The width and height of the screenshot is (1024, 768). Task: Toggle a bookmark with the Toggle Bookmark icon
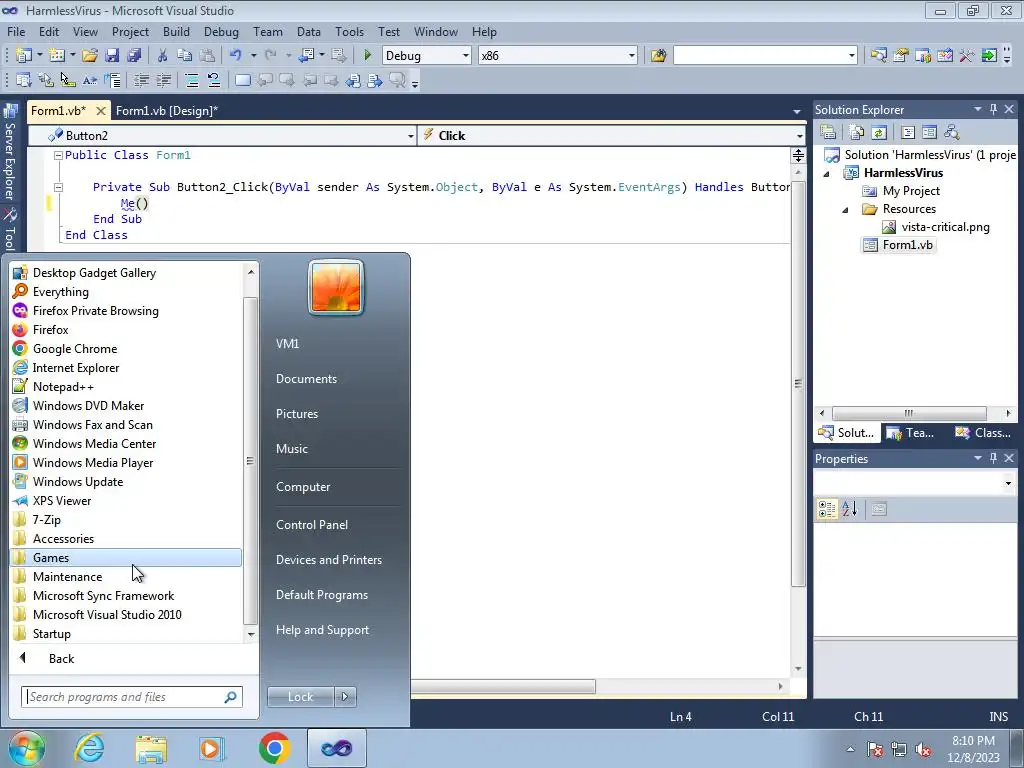(242, 80)
